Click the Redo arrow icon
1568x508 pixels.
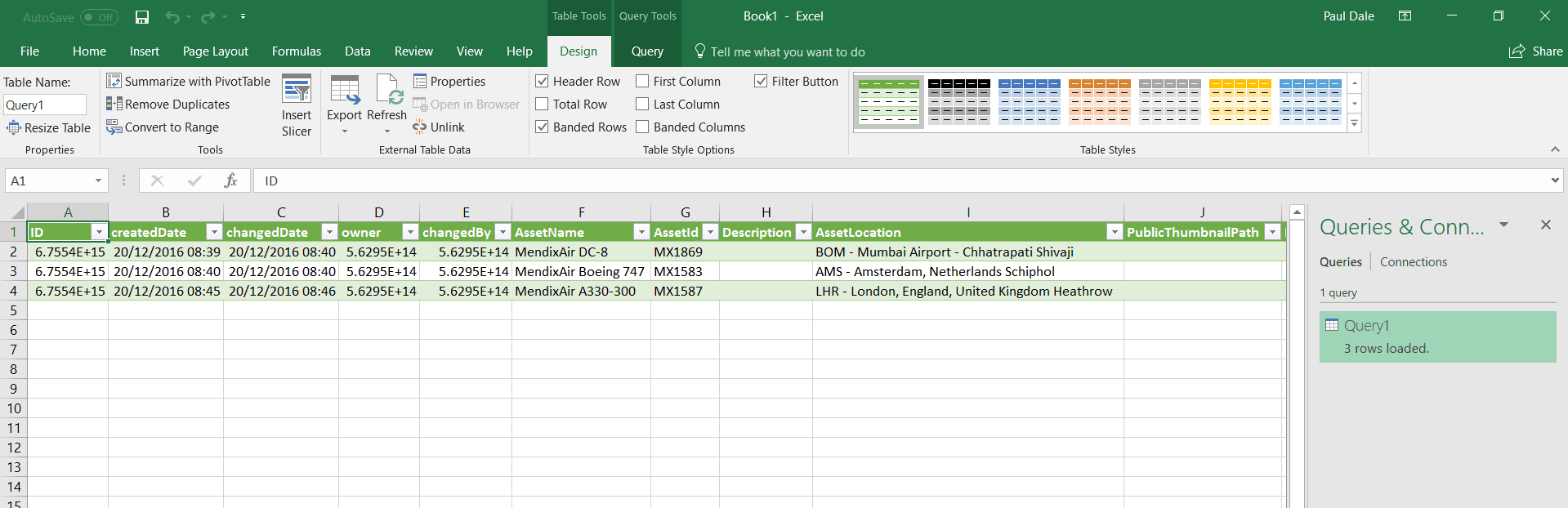tap(208, 16)
